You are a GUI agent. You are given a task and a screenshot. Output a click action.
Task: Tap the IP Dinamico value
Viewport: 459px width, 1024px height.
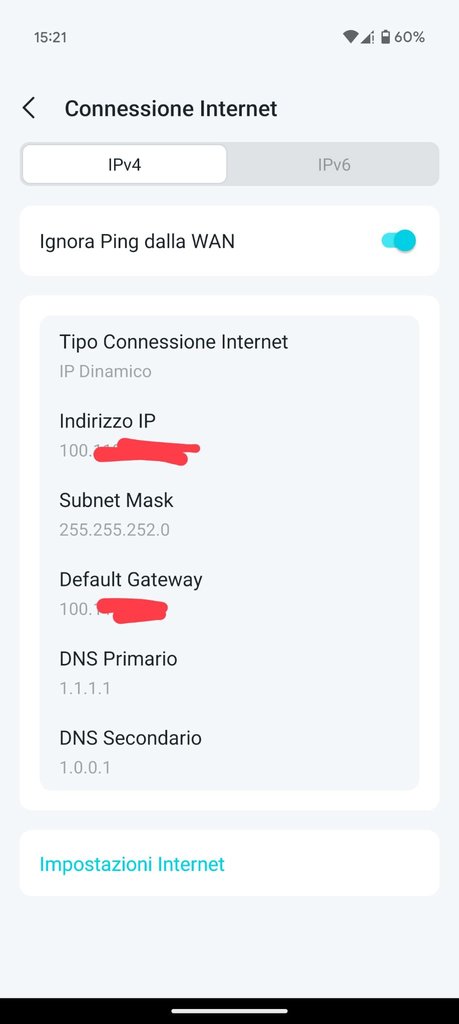[105, 372]
